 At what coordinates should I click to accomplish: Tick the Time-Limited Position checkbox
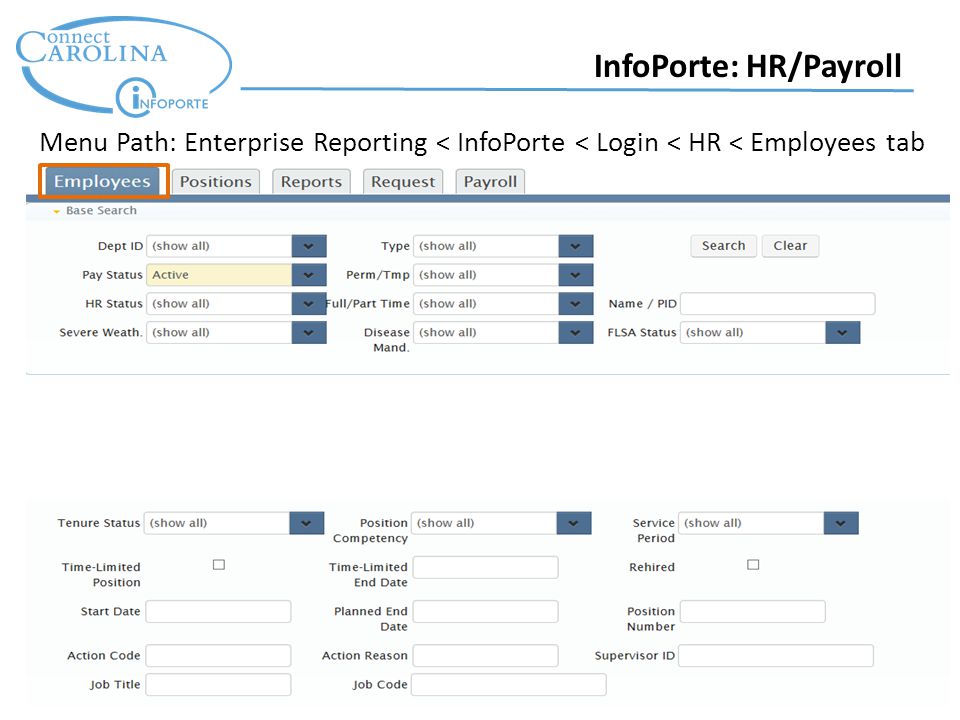pyautogui.click(x=219, y=564)
